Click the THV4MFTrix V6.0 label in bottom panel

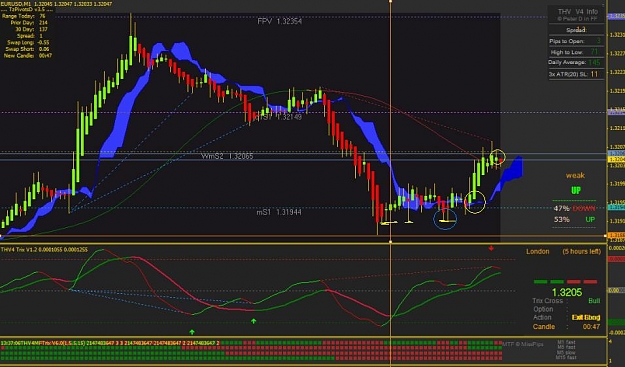(x=110, y=343)
